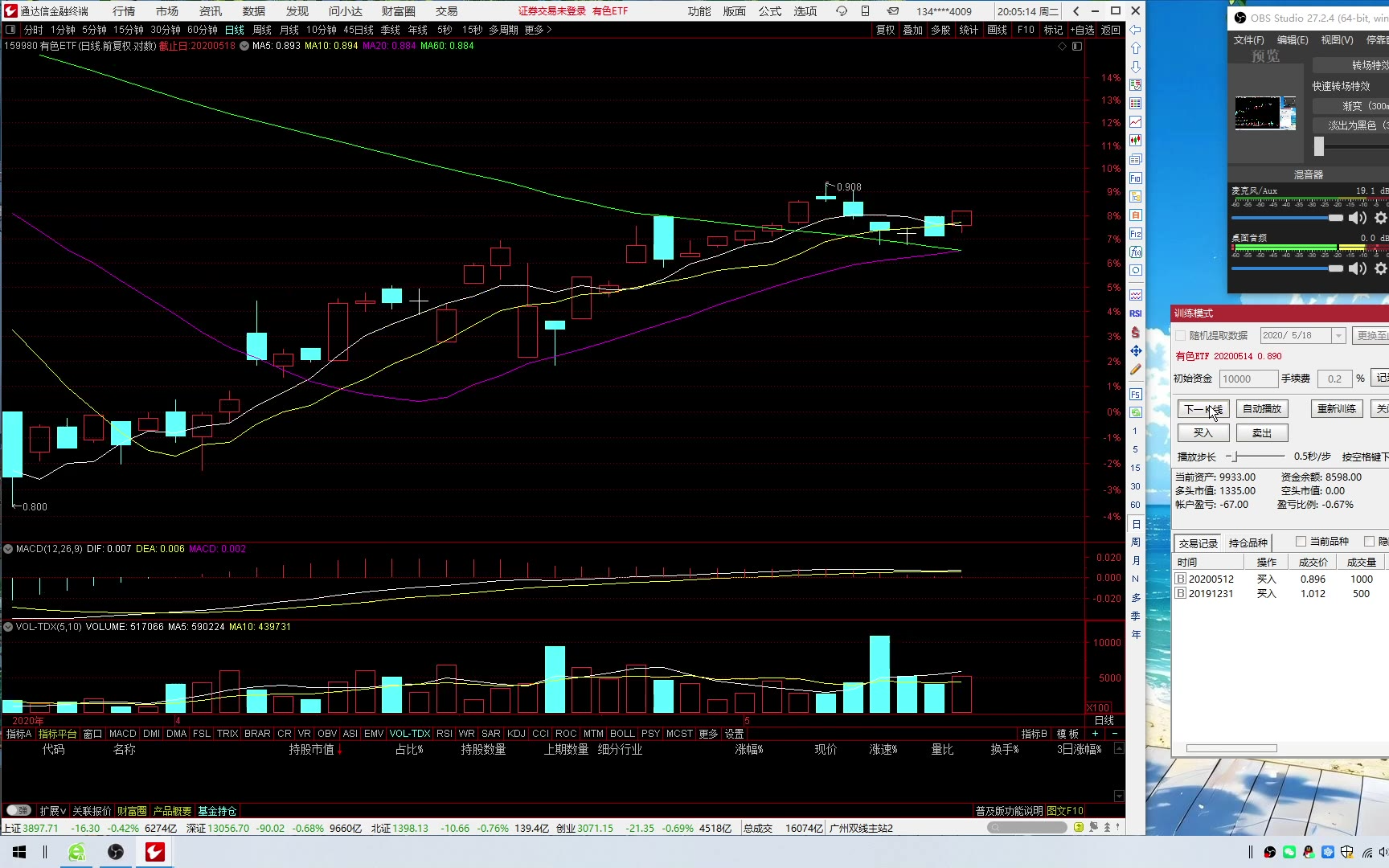Mute the 麦克风/Aux speaker icon in OBS
The width and height of the screenshot is (1389, 868).
pyautogui.click(x=1357, y=218)
